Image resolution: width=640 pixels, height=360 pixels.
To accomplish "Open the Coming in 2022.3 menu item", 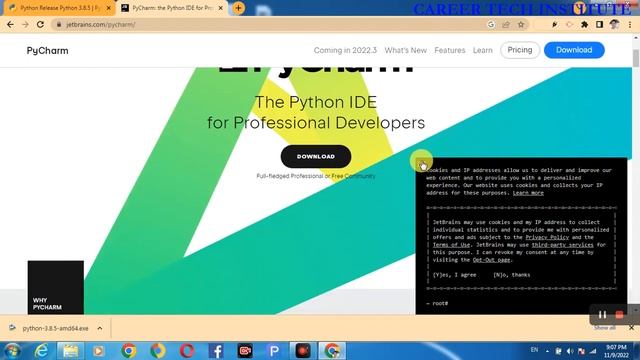I will pyautogui.click(x=345, y=50).
